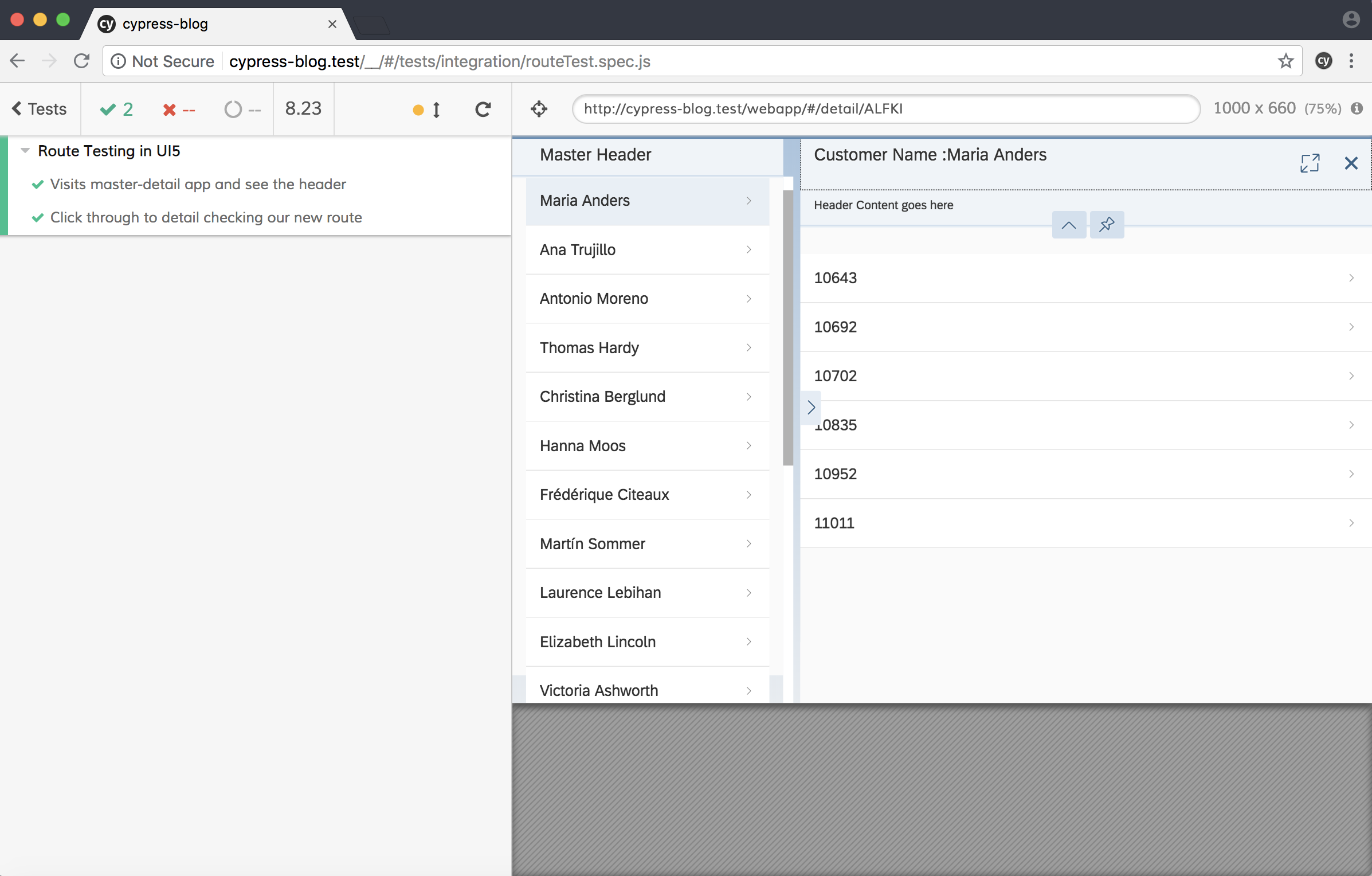The width and height of the screenshot is (1372, 876).
Task: Show the failed tests count
Action: pos(179,109)
